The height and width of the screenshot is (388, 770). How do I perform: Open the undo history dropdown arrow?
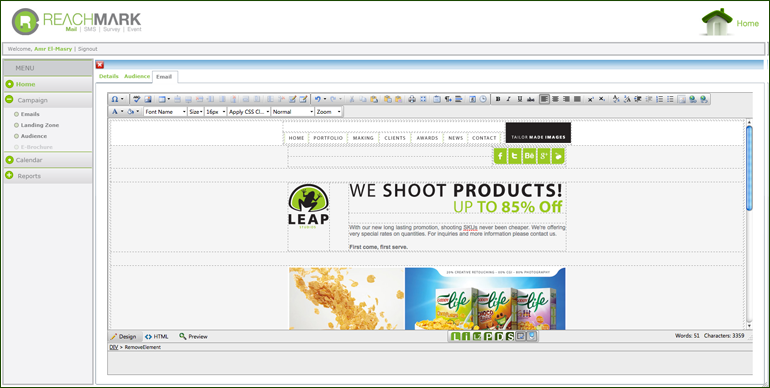pyautogui.click(x=325, y=99)
